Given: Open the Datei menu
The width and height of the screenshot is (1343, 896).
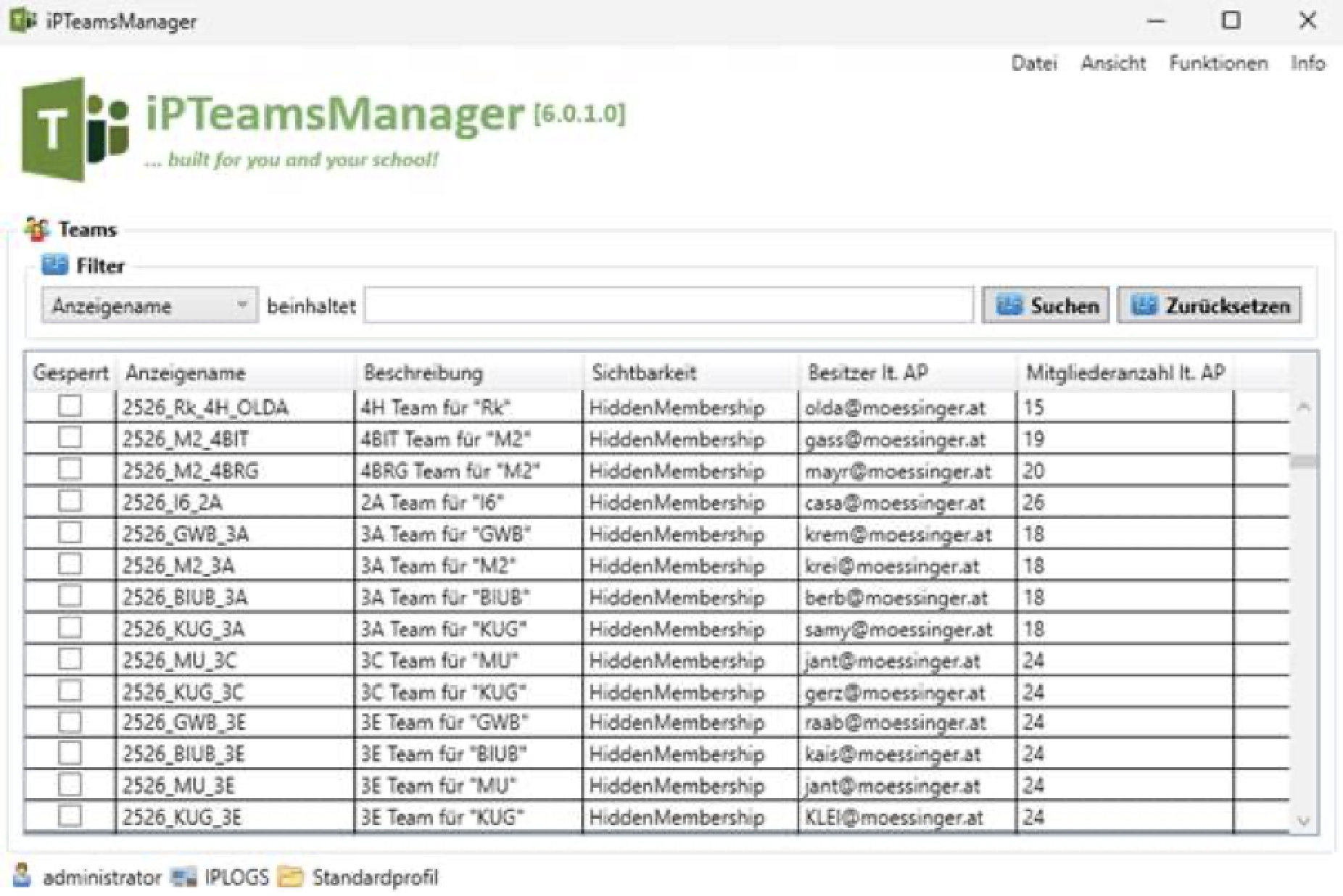Looking at the screenshot, I should pyautogui.click(x=1033, y=64).
